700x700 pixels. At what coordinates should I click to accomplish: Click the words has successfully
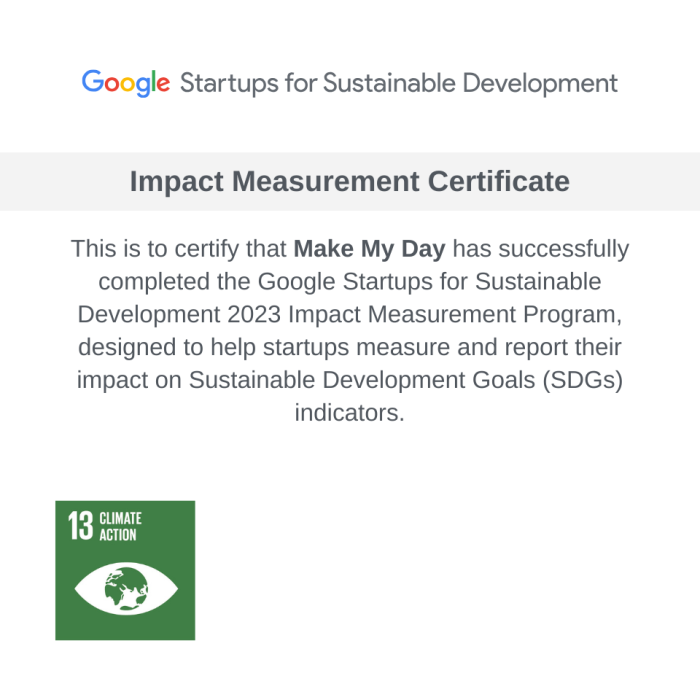[x=541, y=249]
